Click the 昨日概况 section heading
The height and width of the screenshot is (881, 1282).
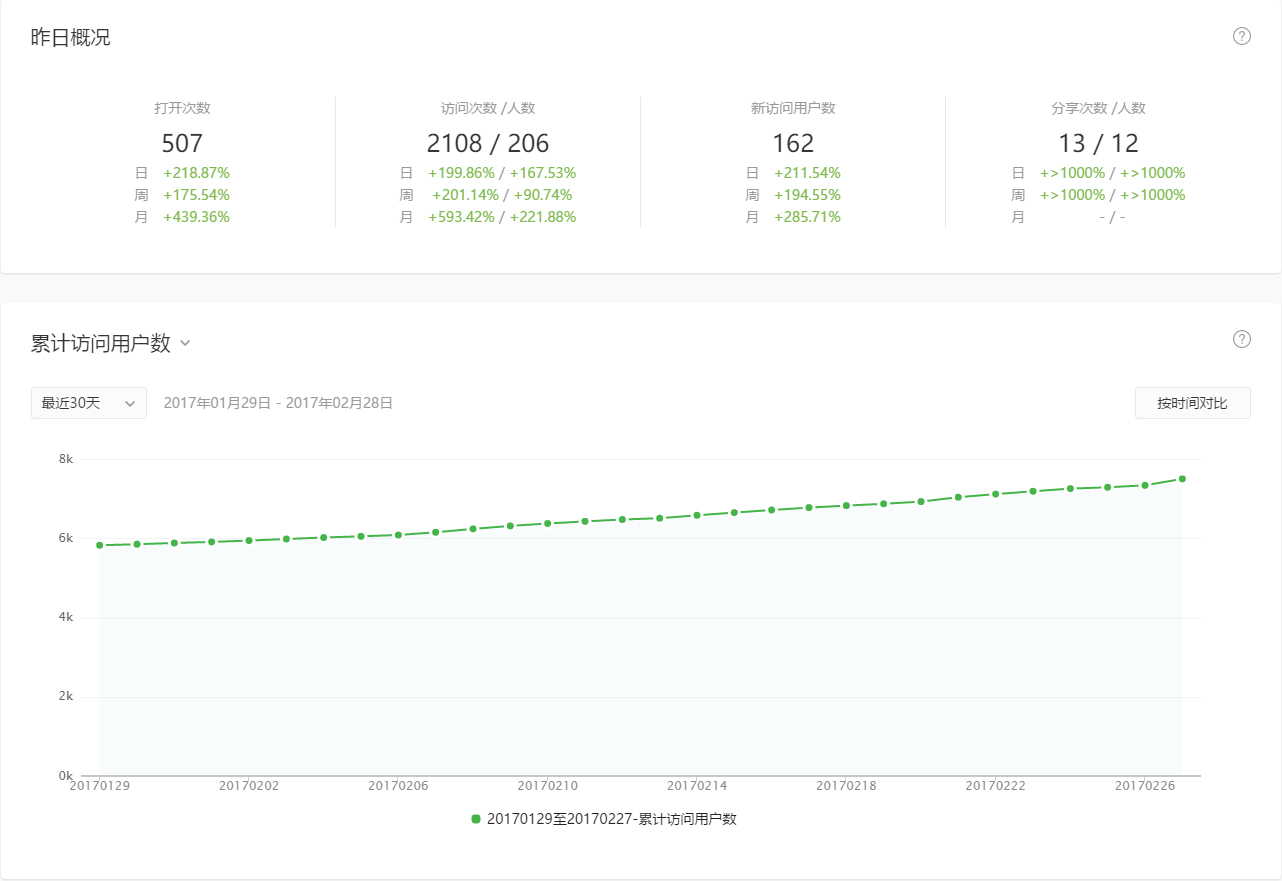coord(71,38)
